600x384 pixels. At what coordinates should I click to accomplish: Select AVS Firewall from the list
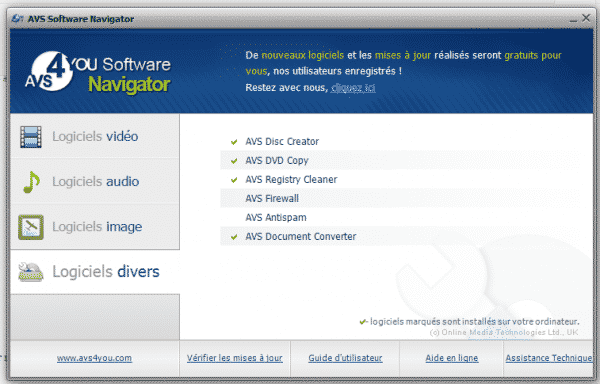pyautogui.click(x=272, y=199)
